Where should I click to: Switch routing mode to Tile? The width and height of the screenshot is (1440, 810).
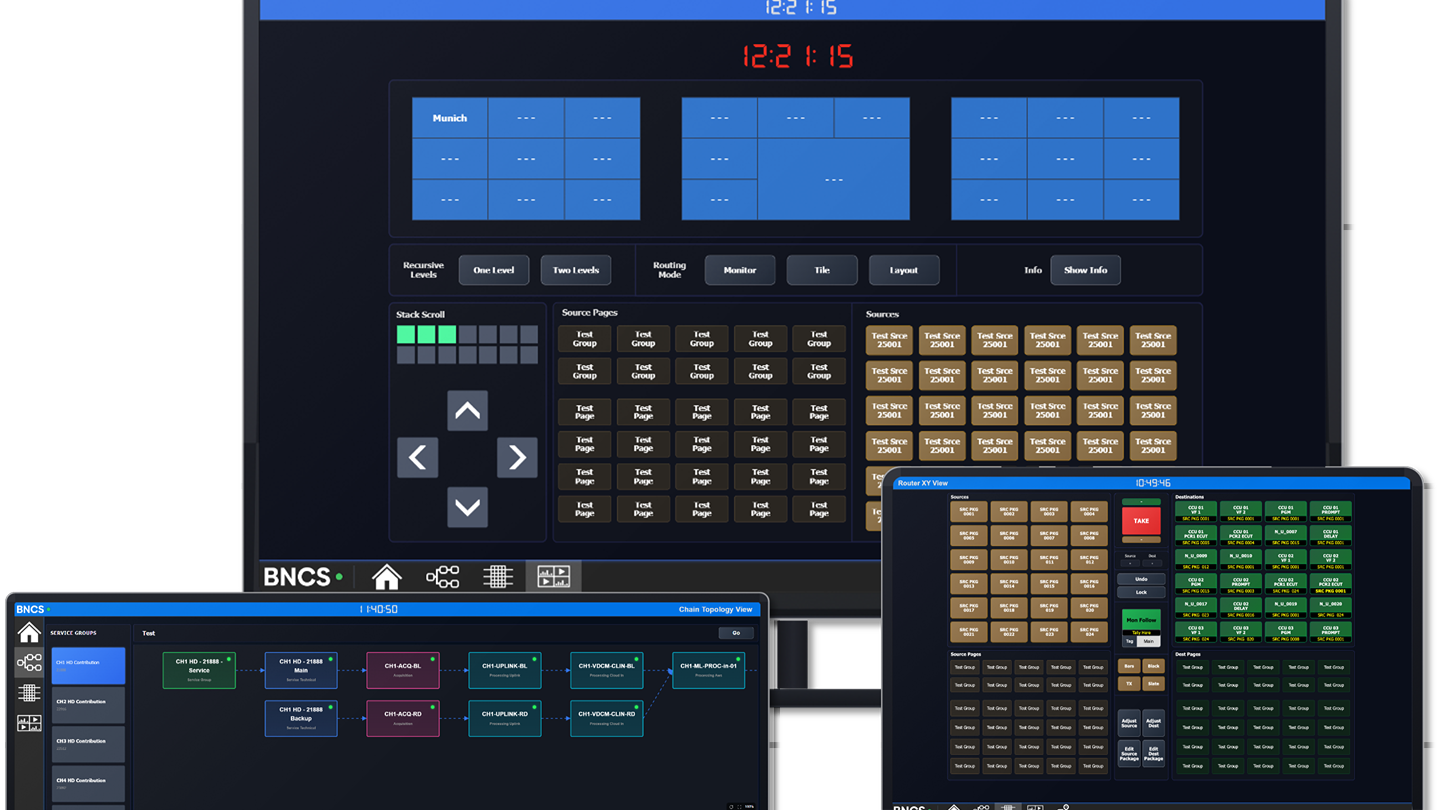[822, 270]
